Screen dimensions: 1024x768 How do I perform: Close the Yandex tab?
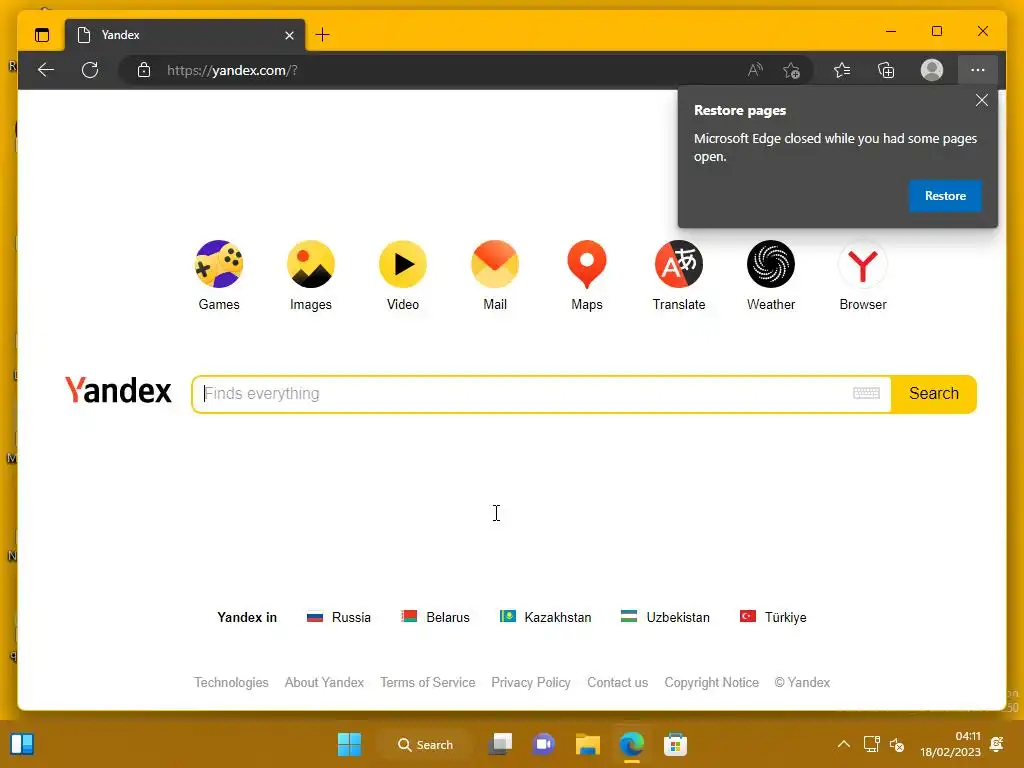point(289,35)
